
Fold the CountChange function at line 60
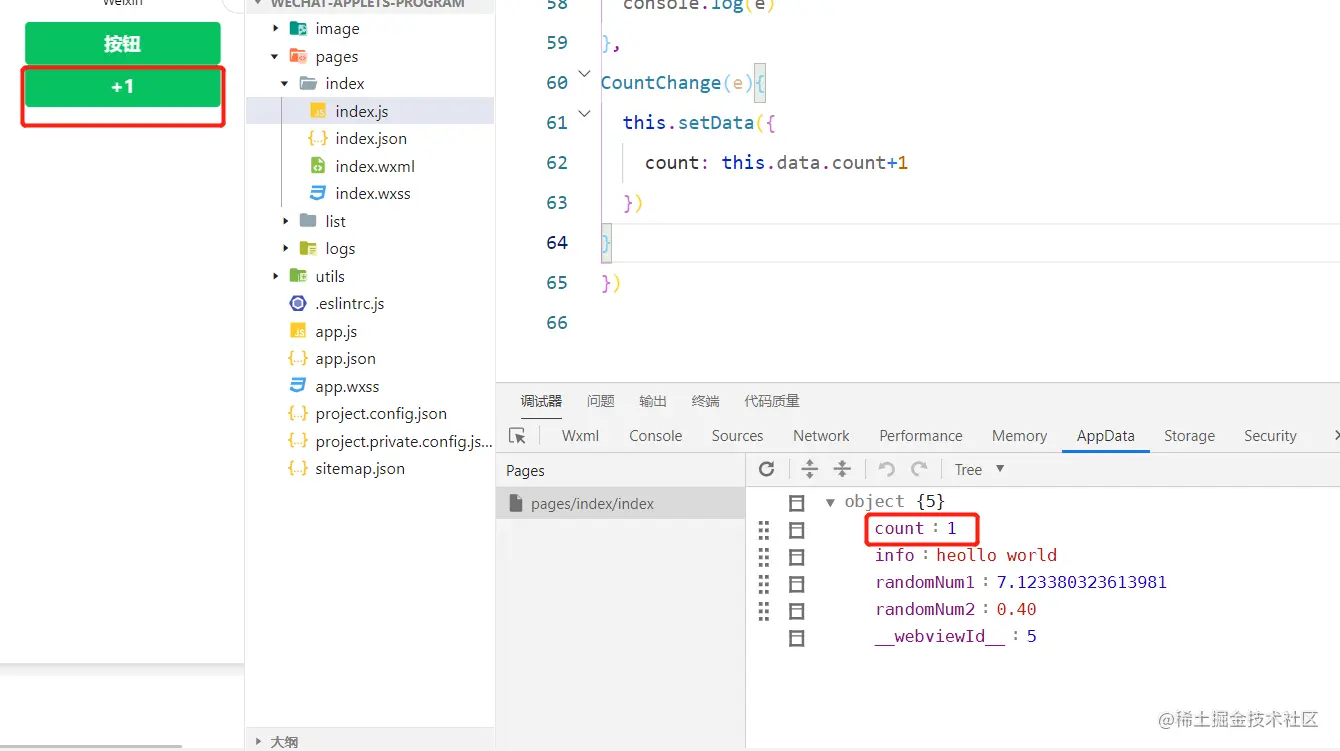584,75
